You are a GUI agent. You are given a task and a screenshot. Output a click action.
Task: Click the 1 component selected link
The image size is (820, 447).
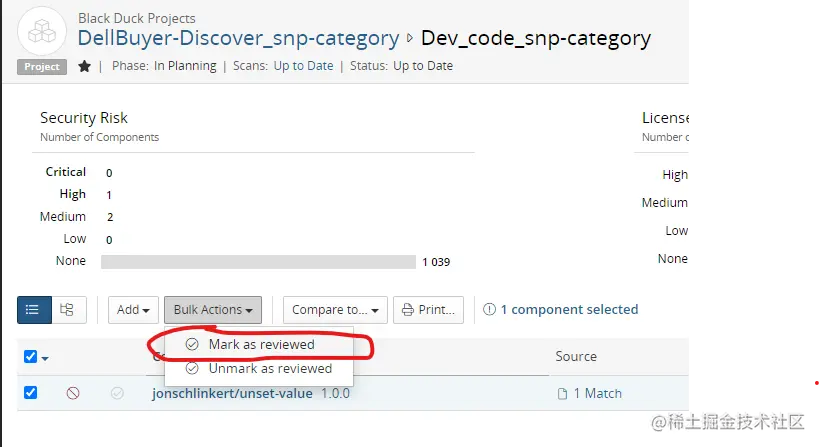point(569,310)
